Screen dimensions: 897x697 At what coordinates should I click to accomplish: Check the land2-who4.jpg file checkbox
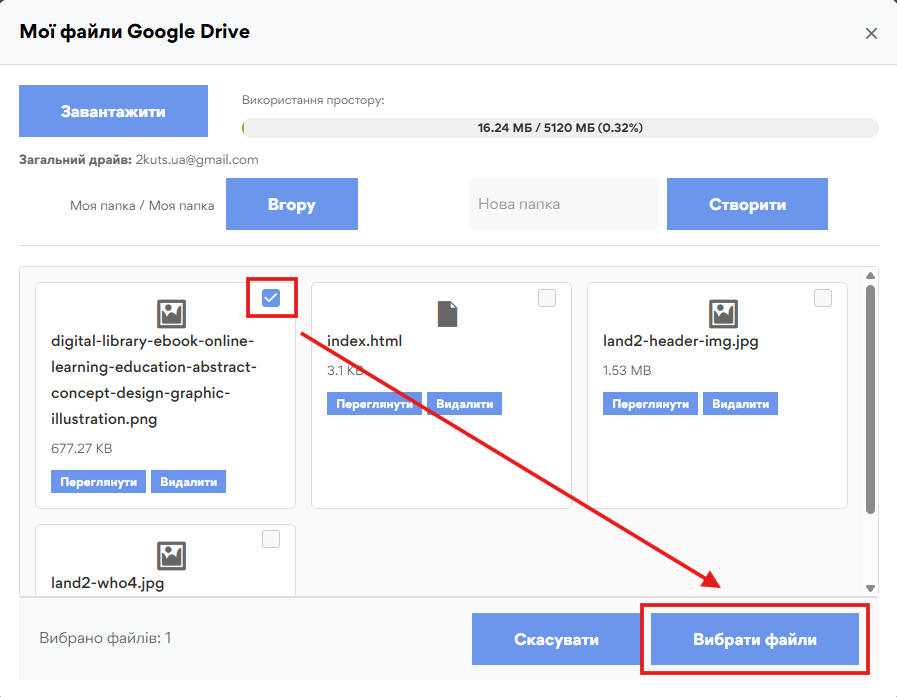point(271,539)
